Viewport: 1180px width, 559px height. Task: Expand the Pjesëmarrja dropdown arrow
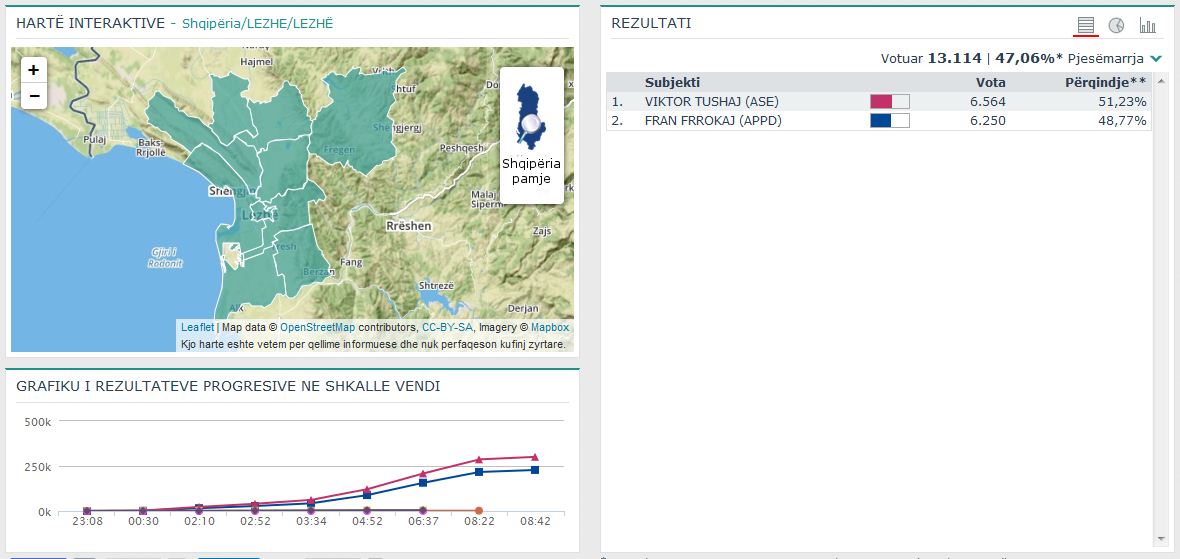coord(1156,59)
